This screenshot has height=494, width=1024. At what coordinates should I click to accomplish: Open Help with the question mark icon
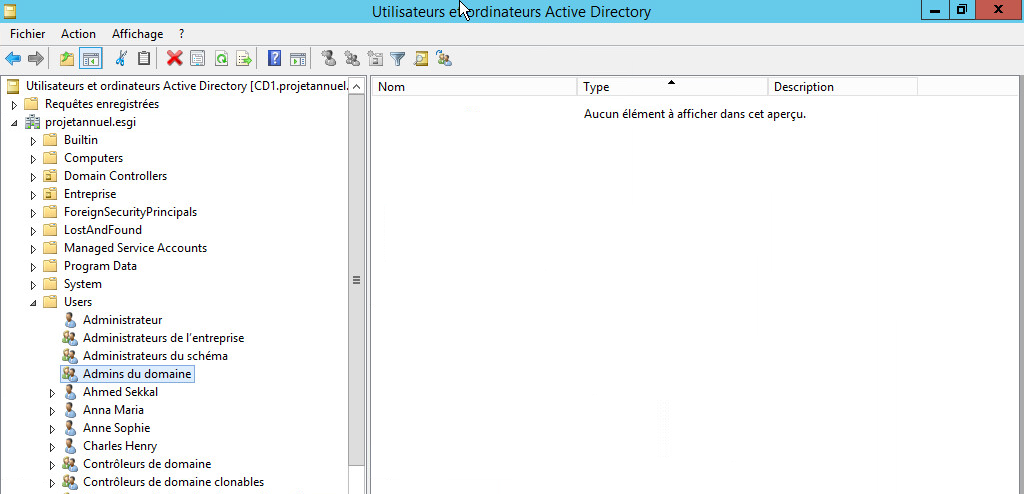pyautogui.click(x=275, y=59)
